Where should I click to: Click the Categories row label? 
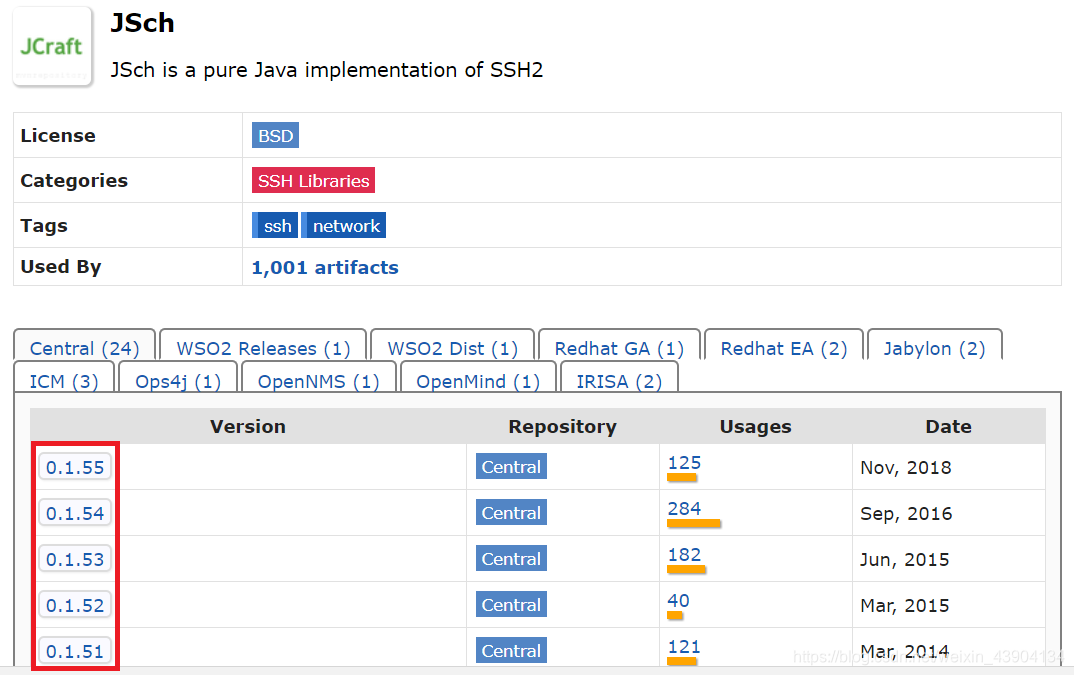pyautogui.click(x=74, y=180)
